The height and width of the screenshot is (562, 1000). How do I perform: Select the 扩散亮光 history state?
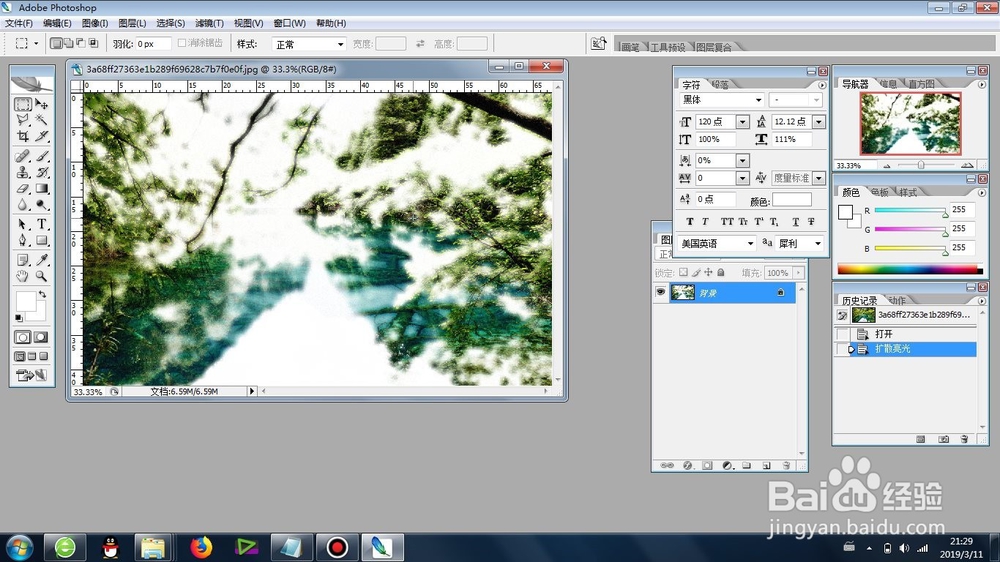906,349
